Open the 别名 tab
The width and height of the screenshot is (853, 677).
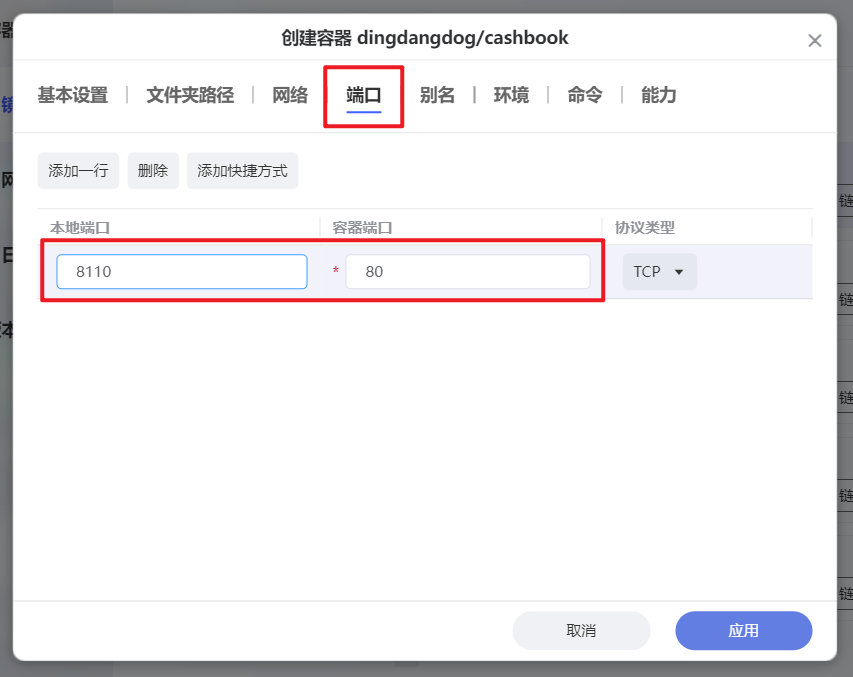(437, 95)
